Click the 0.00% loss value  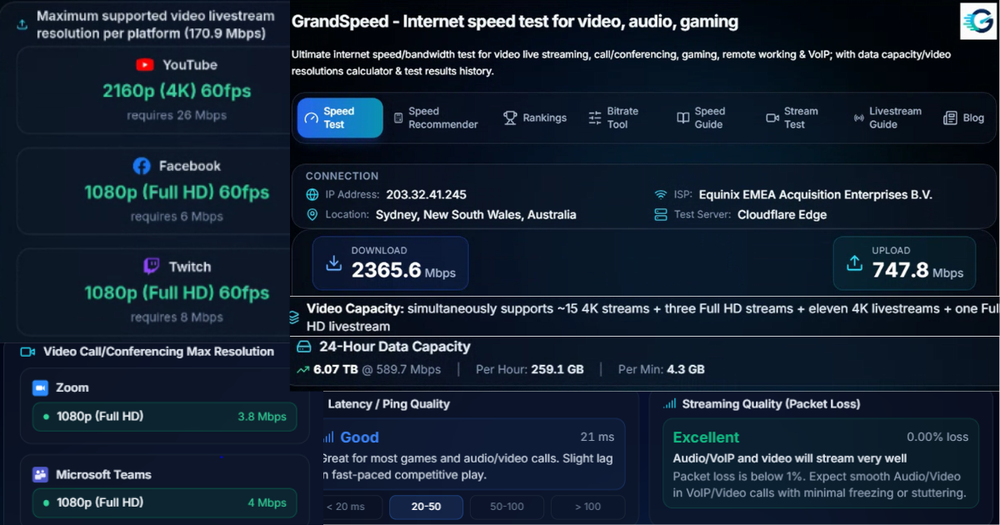[x=938, y=437]
